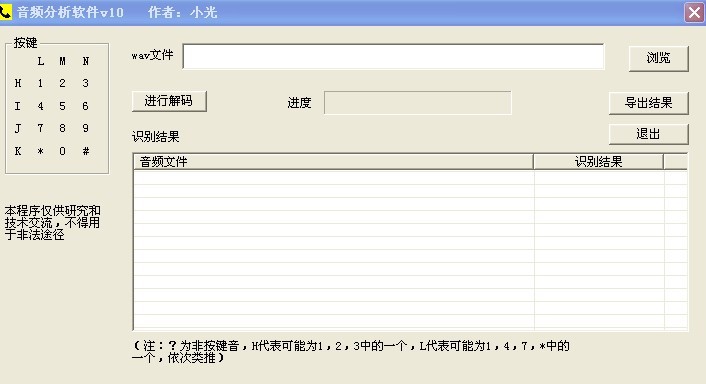
Task: Focus the wav文件 path input field
Action: coord(393,56)
